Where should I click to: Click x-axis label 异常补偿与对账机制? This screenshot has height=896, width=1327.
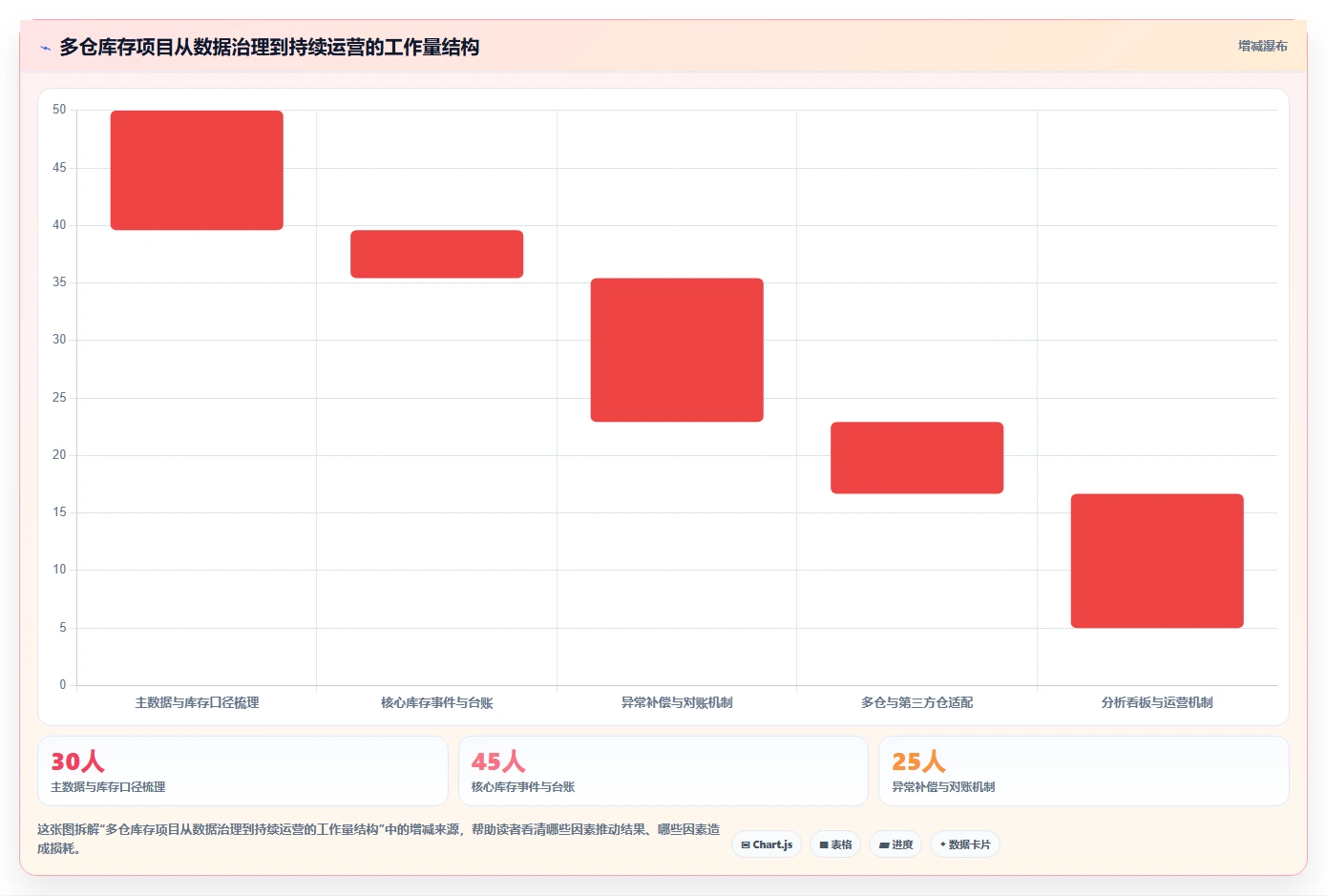point(677,702)
